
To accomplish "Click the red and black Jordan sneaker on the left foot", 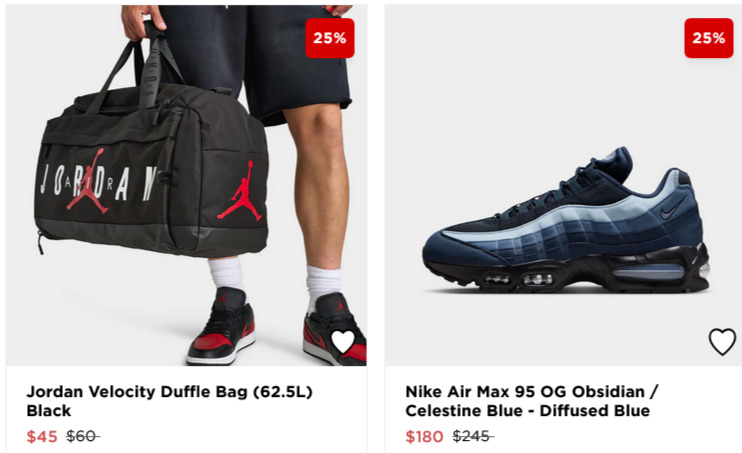I will point(221,329).
